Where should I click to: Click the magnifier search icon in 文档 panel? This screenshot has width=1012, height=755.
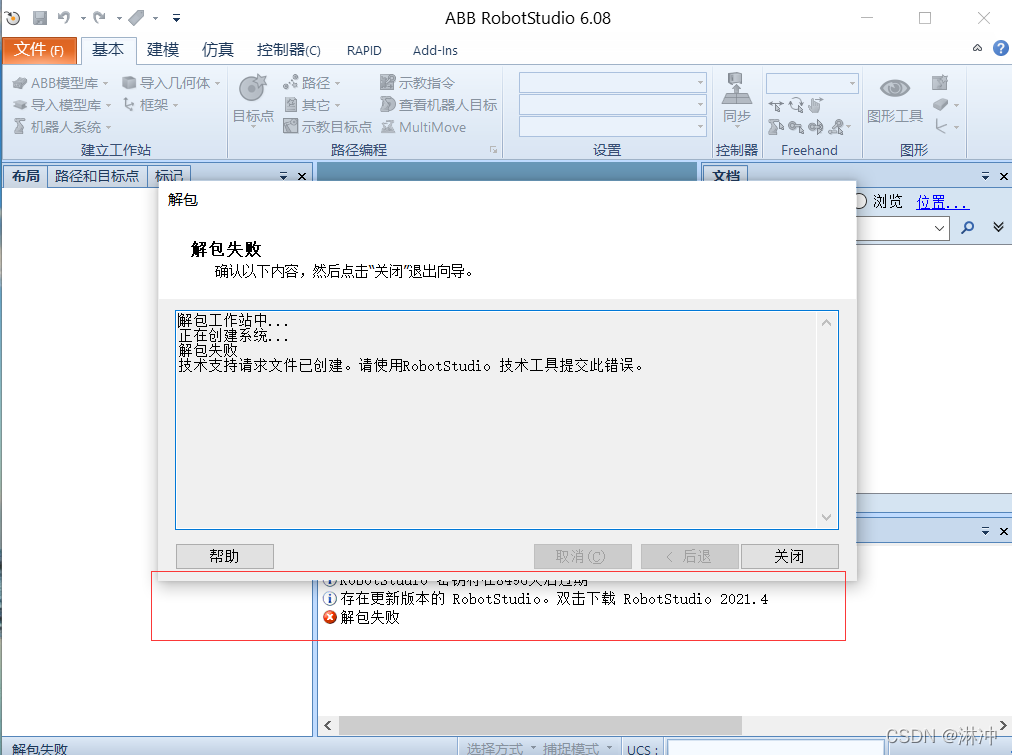coord(966,227)
